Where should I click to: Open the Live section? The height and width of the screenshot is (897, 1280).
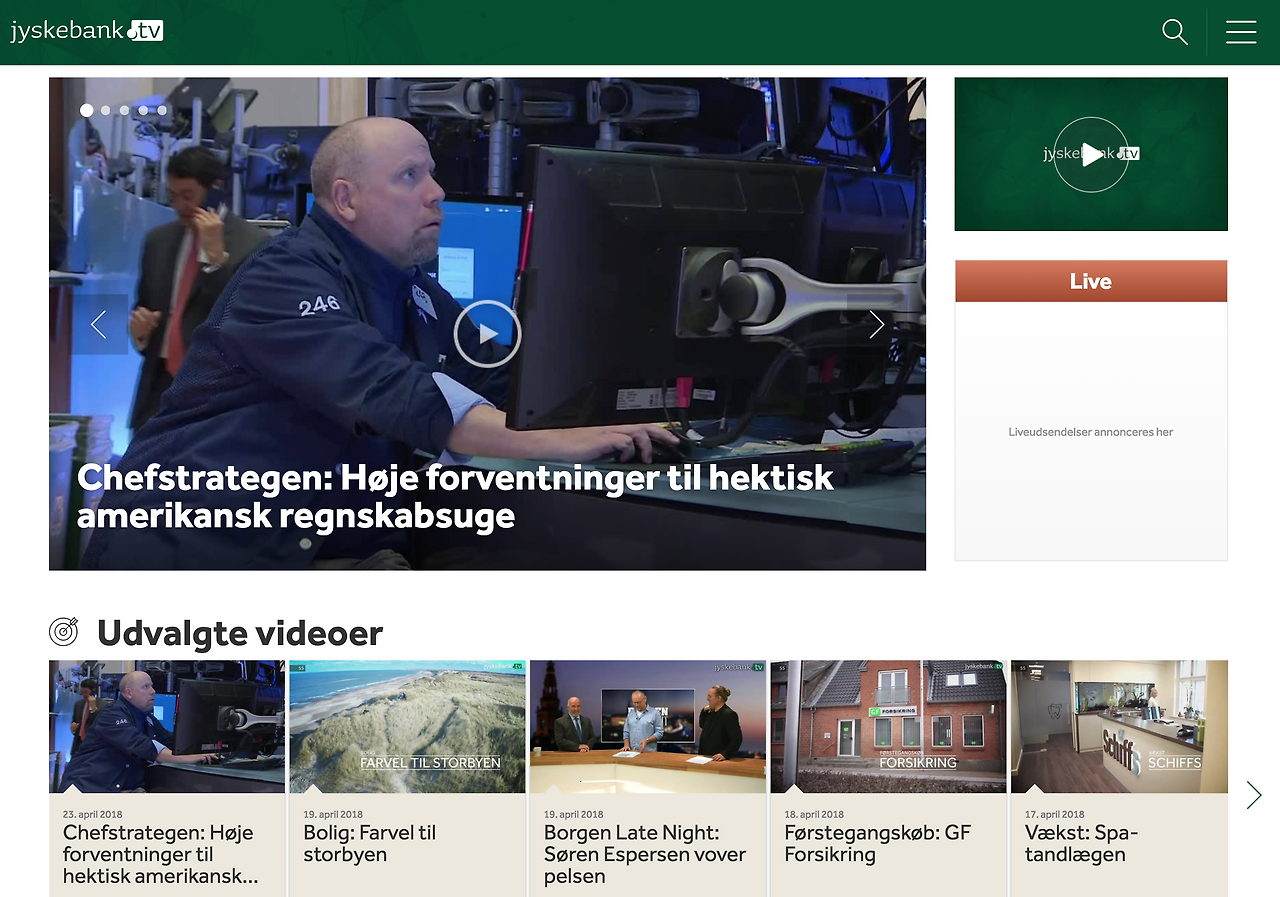pos(1091,281)
